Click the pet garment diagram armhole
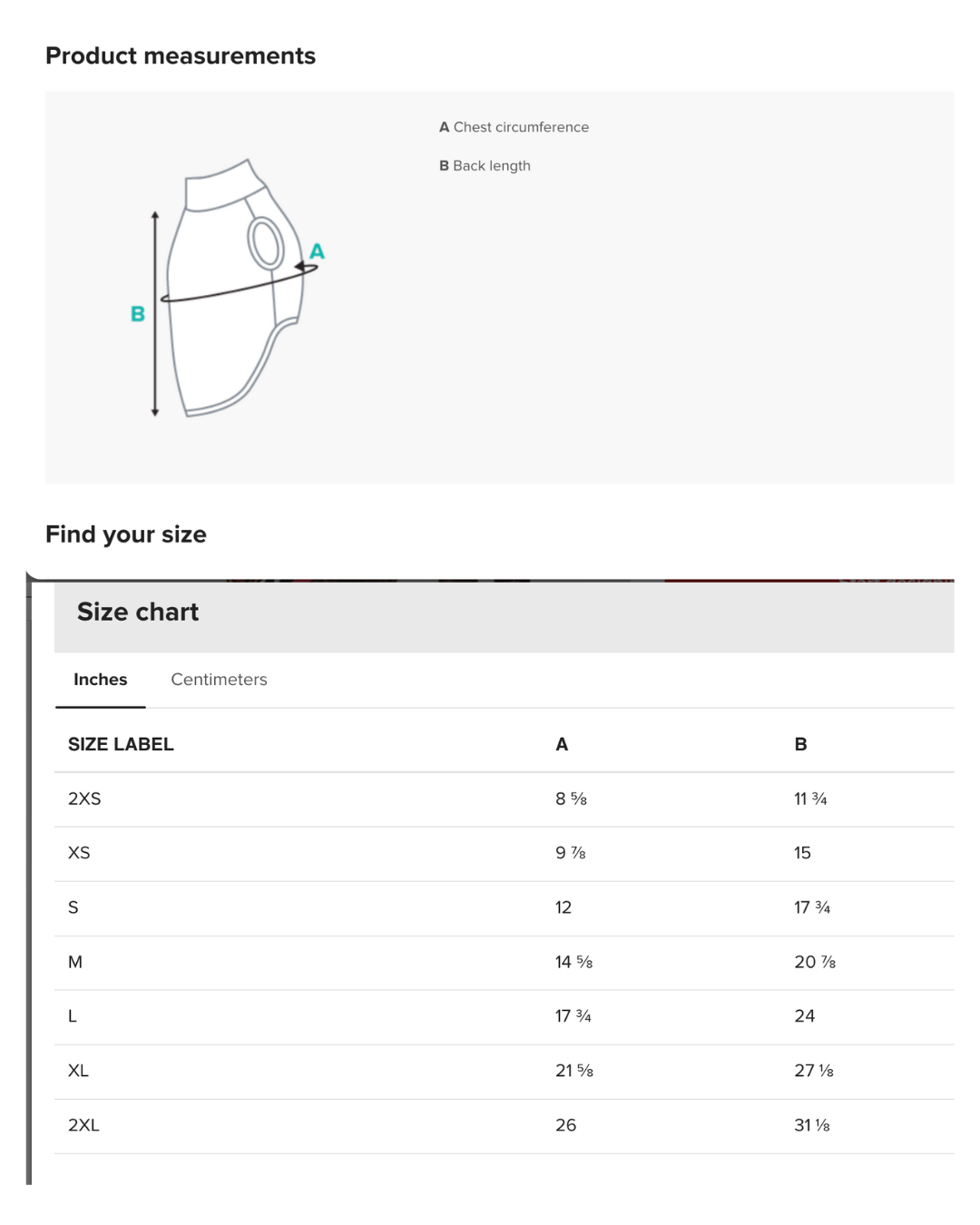 [266, 242]
